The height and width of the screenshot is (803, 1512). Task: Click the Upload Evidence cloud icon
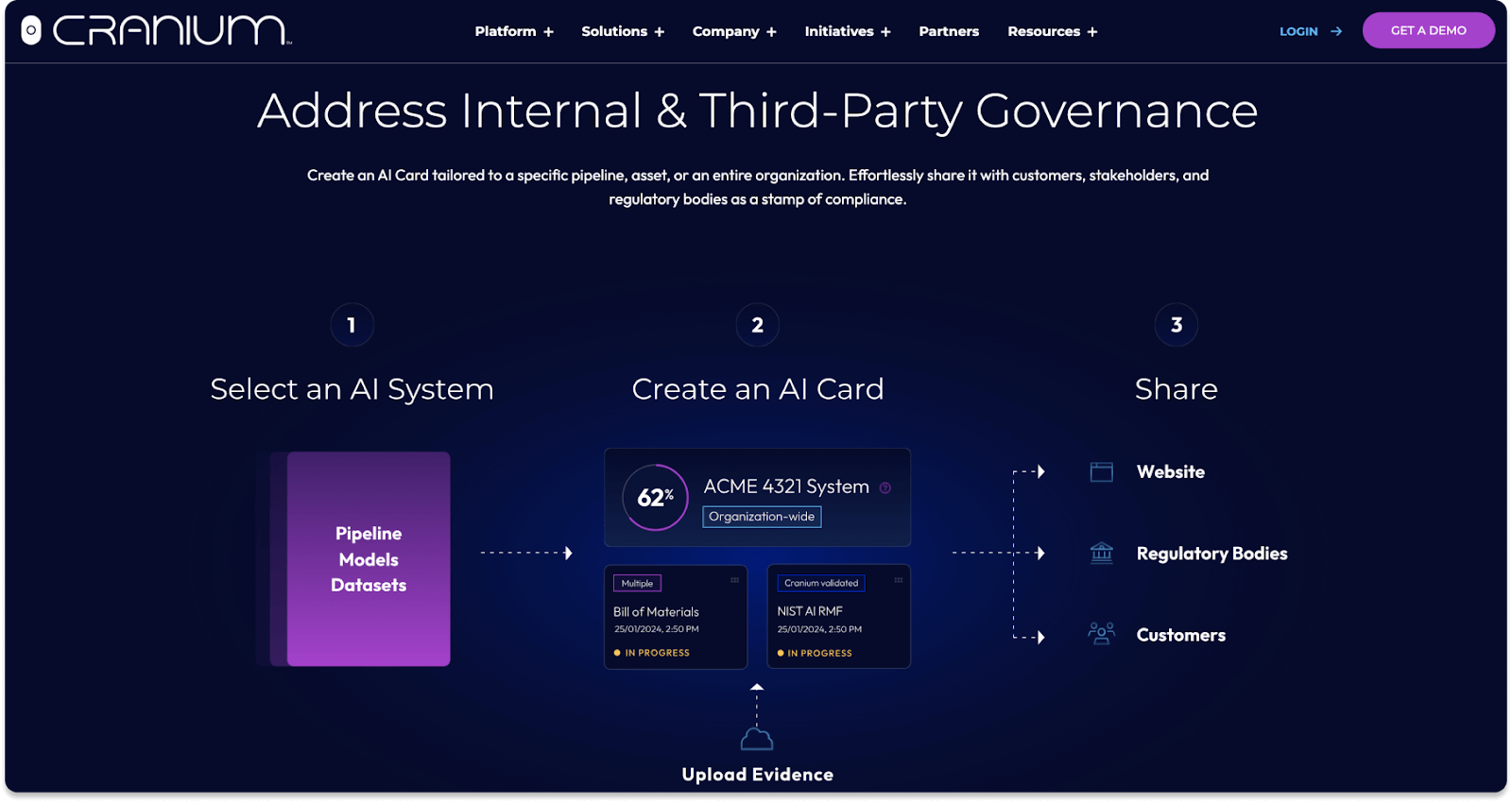click(757, 739)
